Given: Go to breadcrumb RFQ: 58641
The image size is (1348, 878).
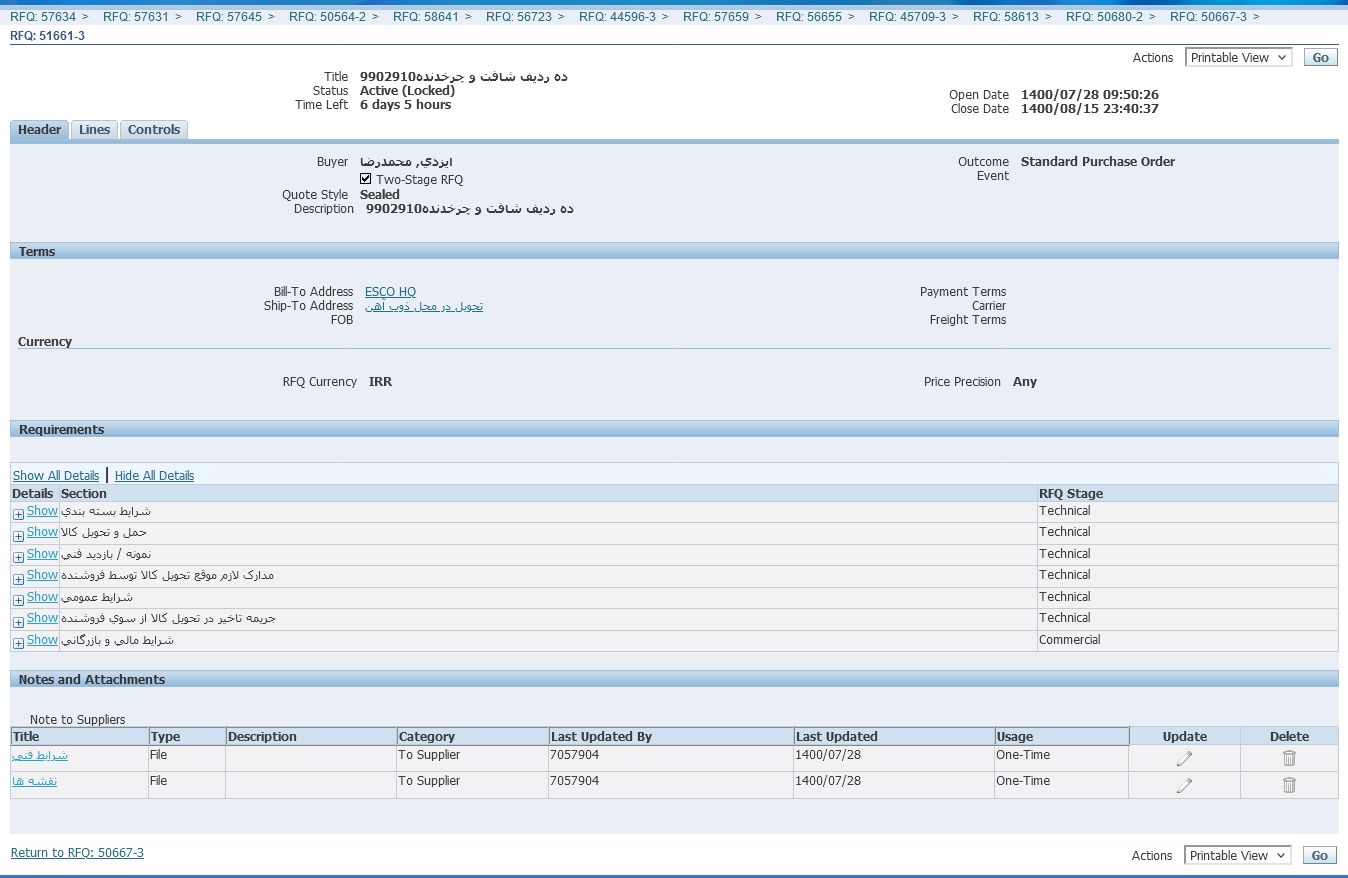Looking at the screenshot, I should (x=426, y=17).
